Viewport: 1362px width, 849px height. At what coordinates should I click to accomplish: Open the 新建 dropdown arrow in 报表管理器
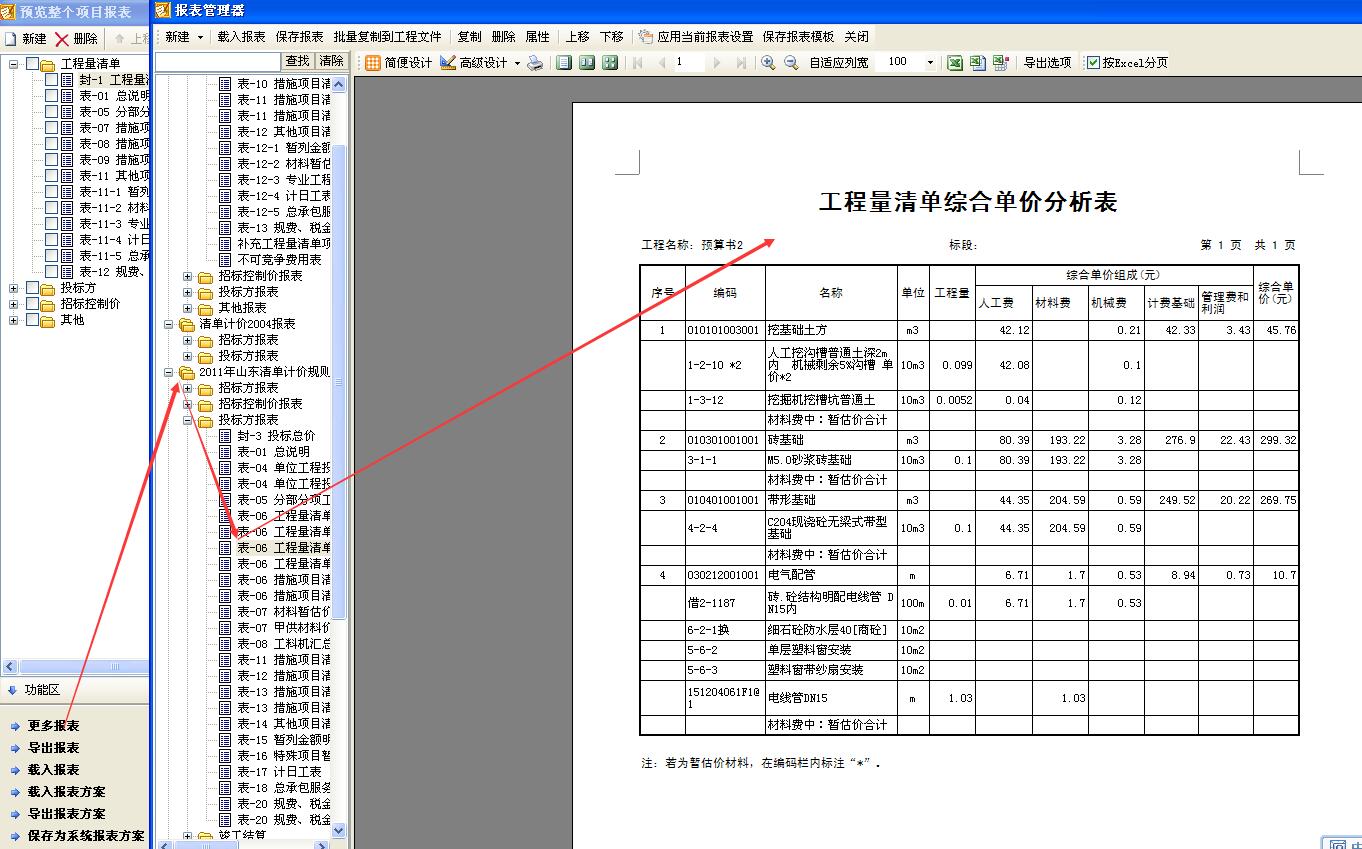(x=200, y=37)
